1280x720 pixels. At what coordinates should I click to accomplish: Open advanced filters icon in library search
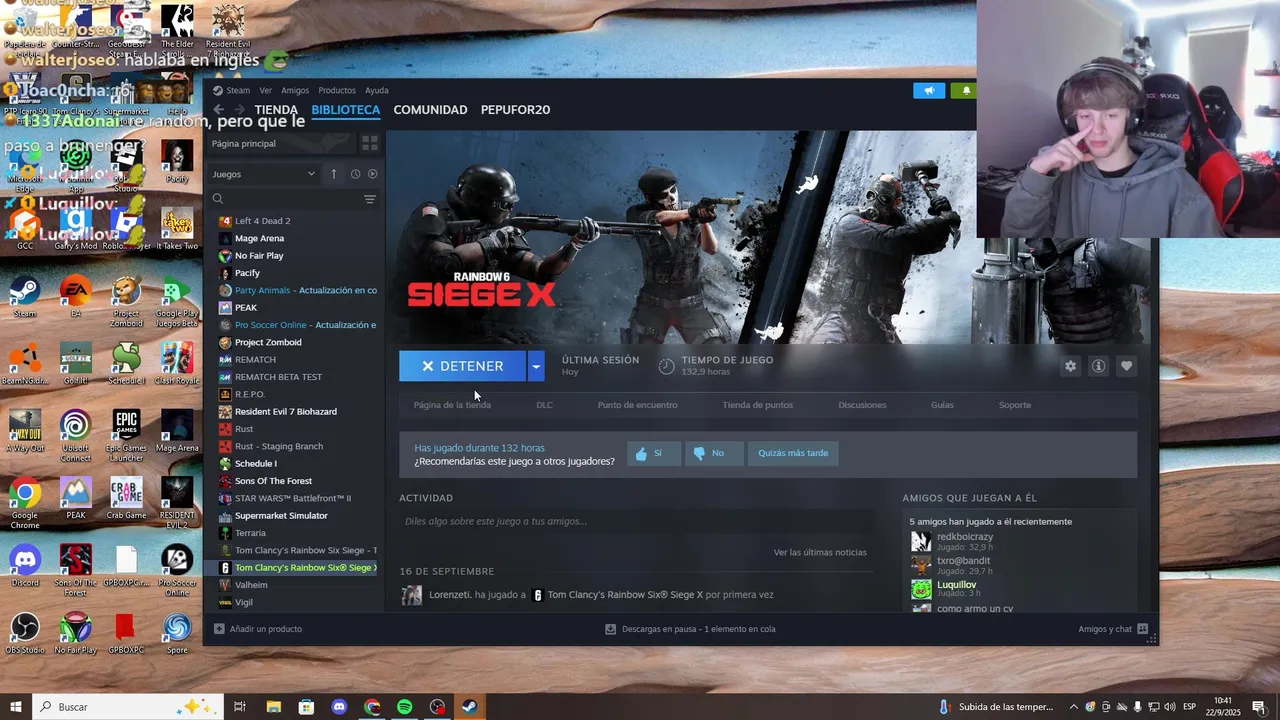pos(369,199)
